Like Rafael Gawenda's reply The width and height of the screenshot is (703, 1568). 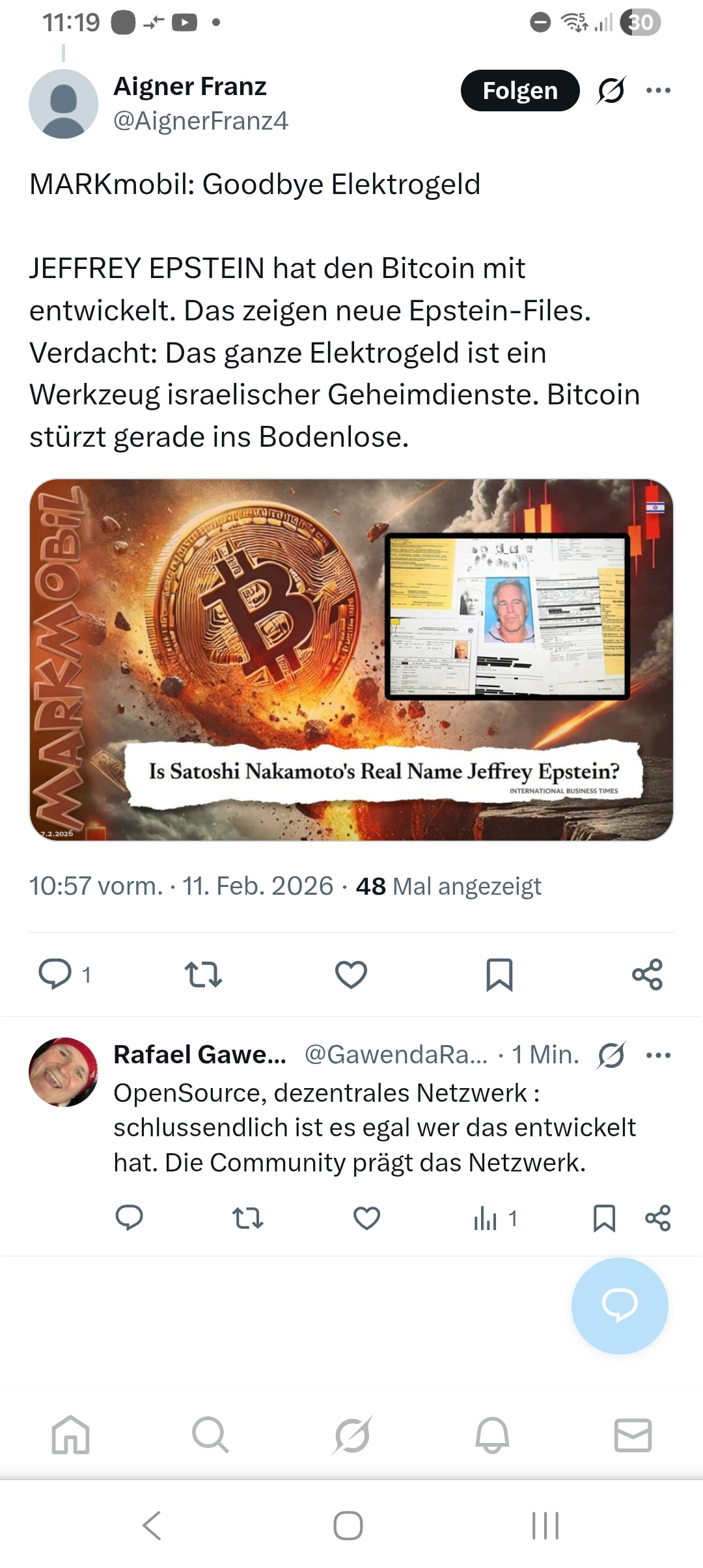[x=366, y=1218]
